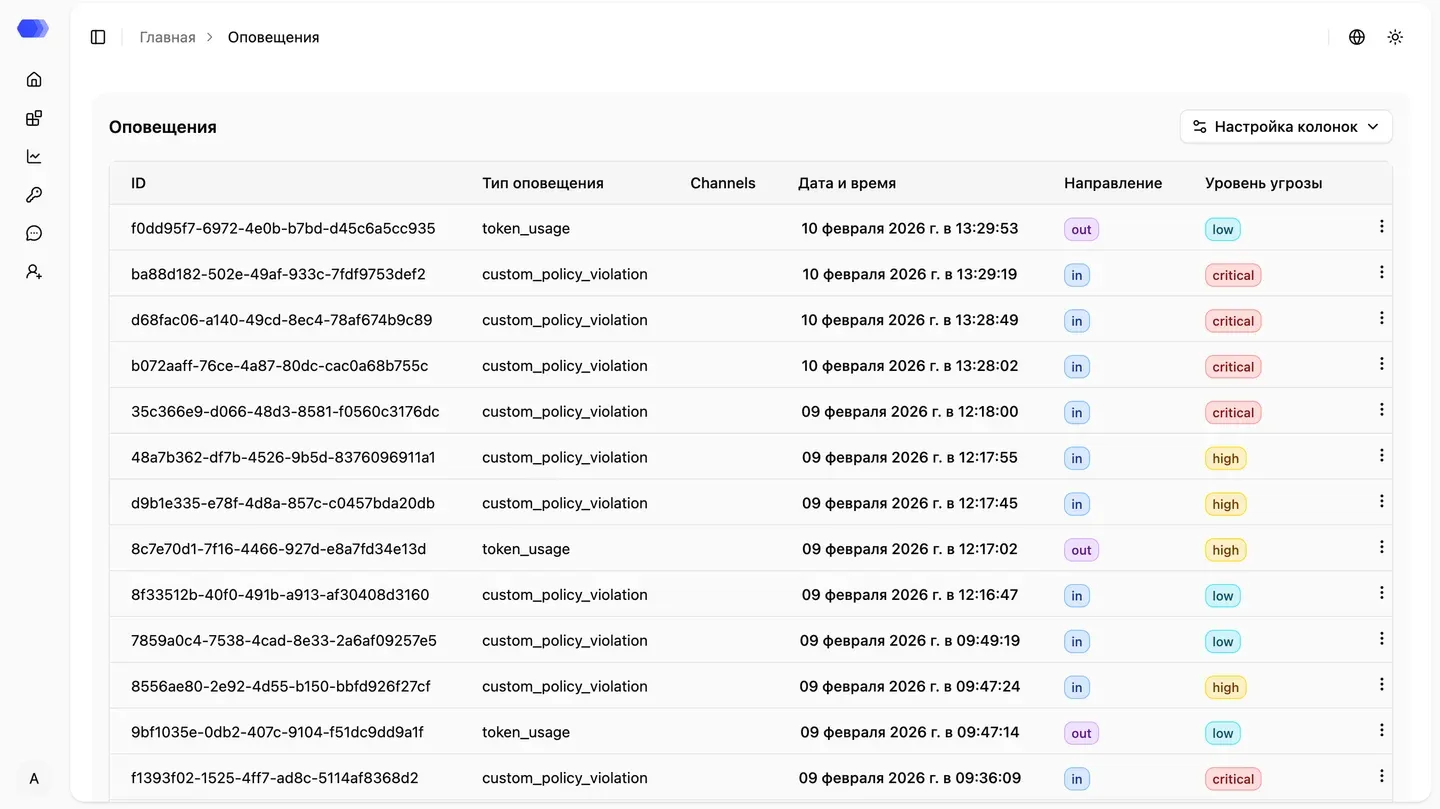The height and width of the screenshot is (809, 1440).
Task: Click date '09 февраля 2026 г. в 12:16:47'
Action: click(910, 595)
